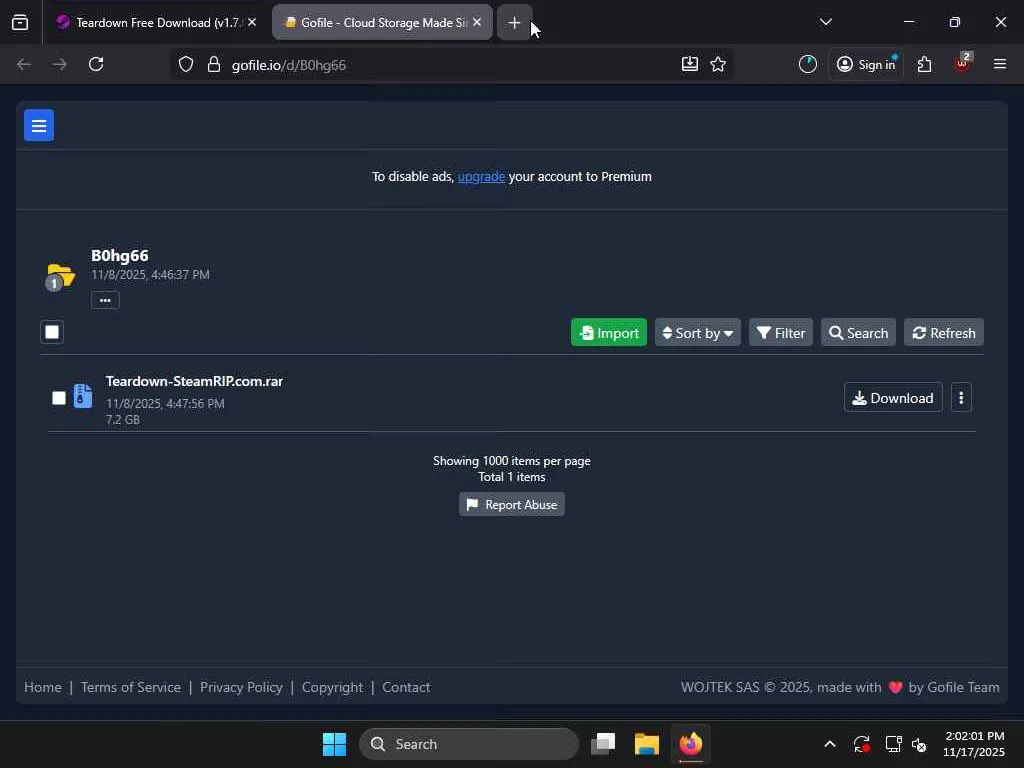The image size is (1024, 768).
Task: Click the display/network tray icon
Action: pyautogui.click(x=893, y=744)
